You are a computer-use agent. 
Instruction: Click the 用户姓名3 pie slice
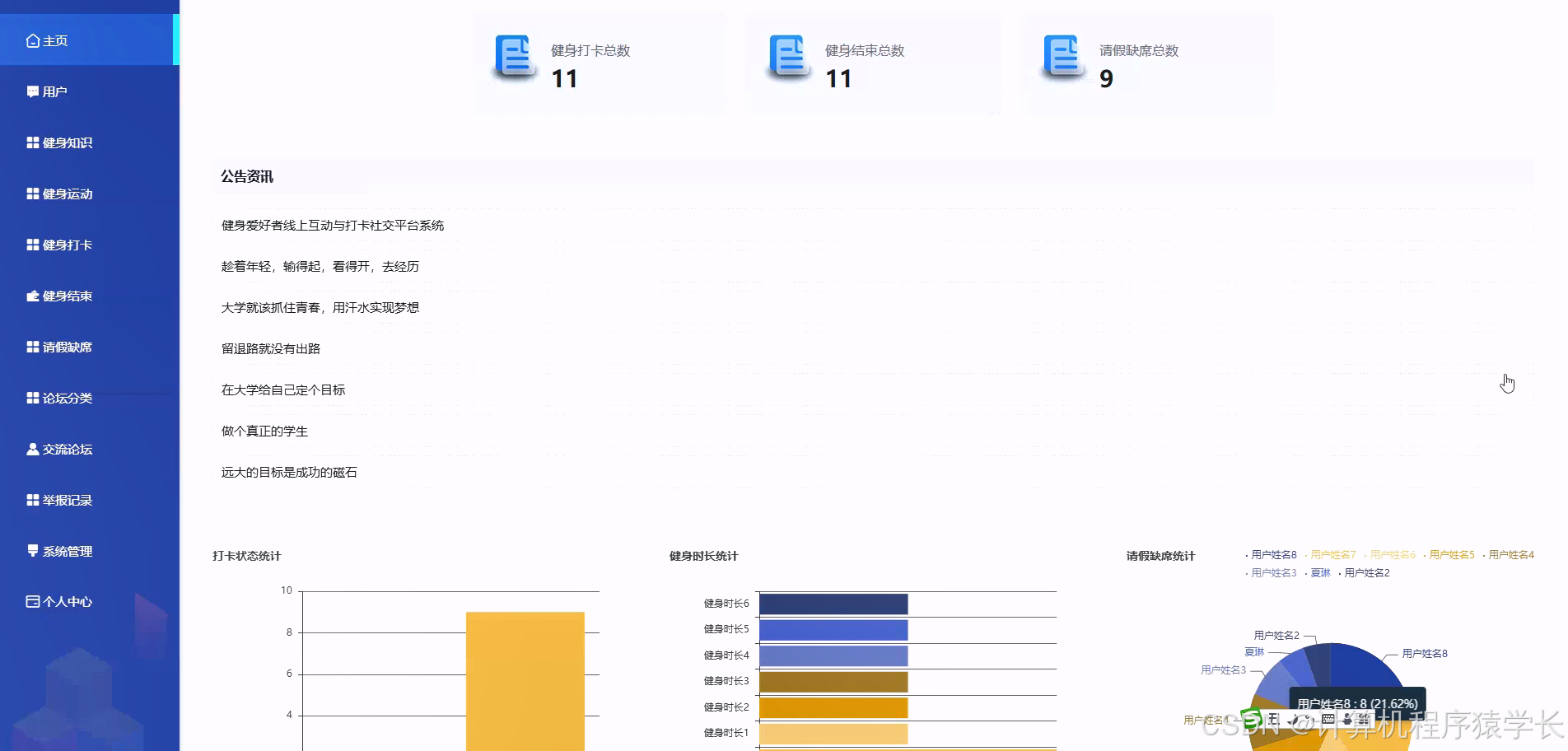pos(1274,682)
